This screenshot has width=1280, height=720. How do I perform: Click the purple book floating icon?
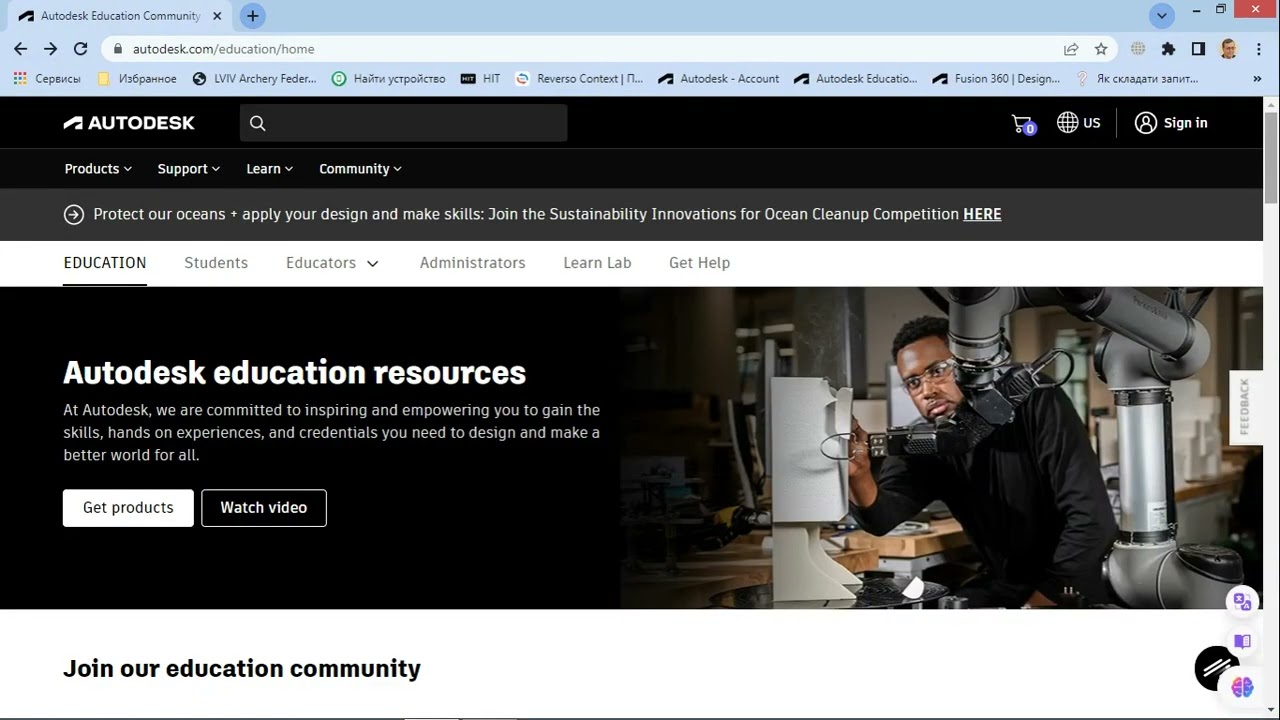click(1242, 641)
